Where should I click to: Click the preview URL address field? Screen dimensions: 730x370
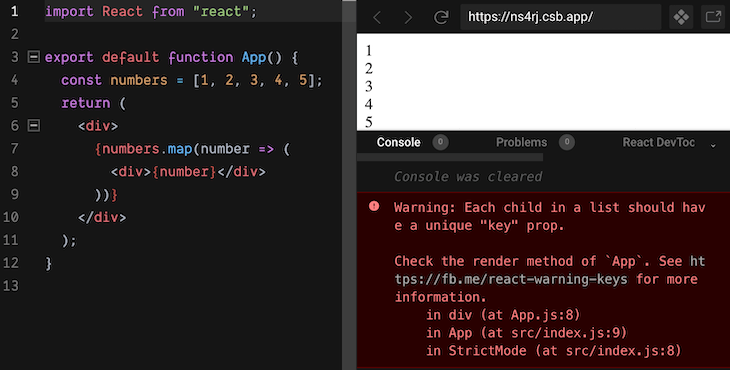(x=561, y=17)
